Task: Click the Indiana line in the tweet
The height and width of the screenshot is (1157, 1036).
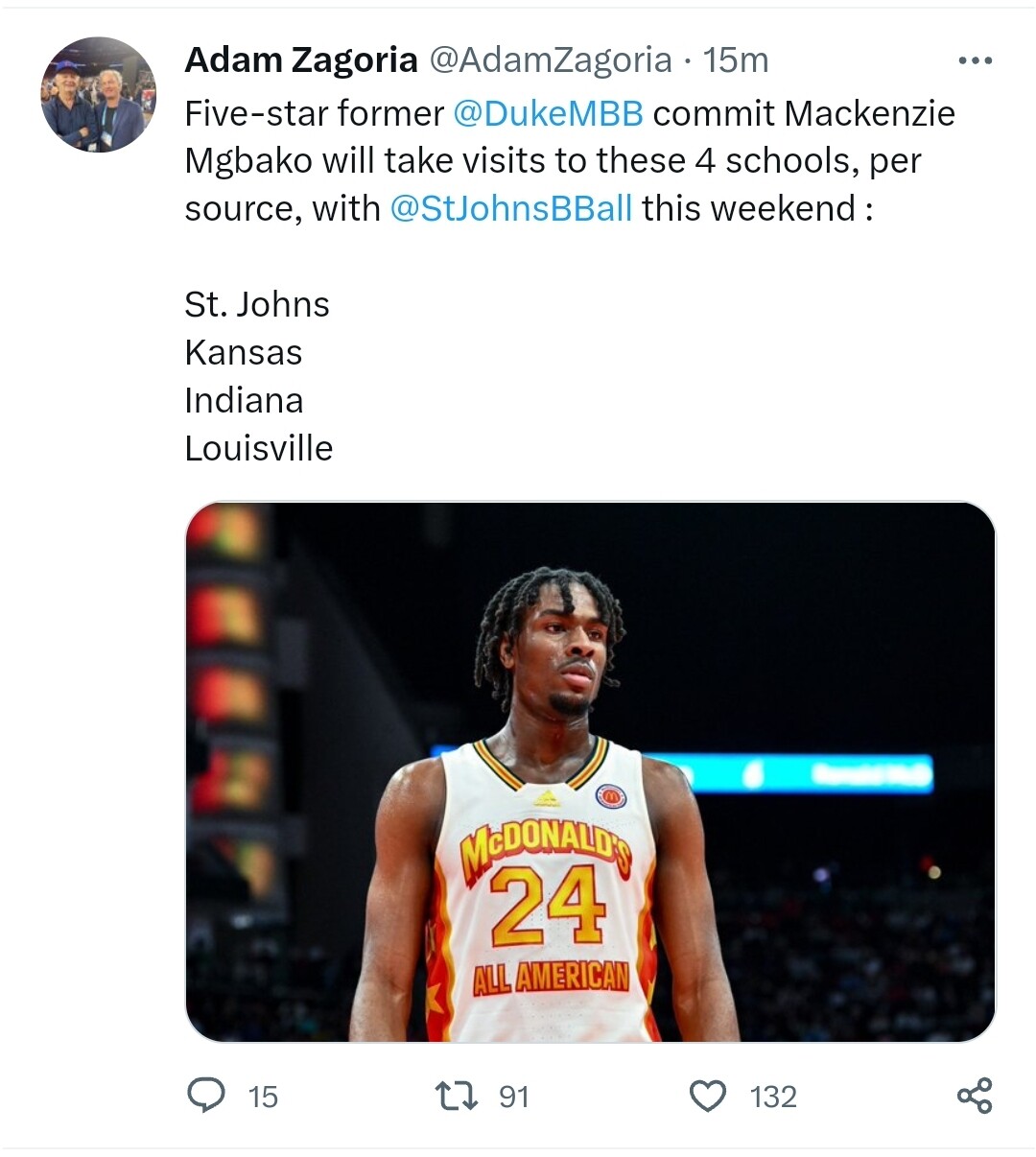Action: (x=244, y=400)
